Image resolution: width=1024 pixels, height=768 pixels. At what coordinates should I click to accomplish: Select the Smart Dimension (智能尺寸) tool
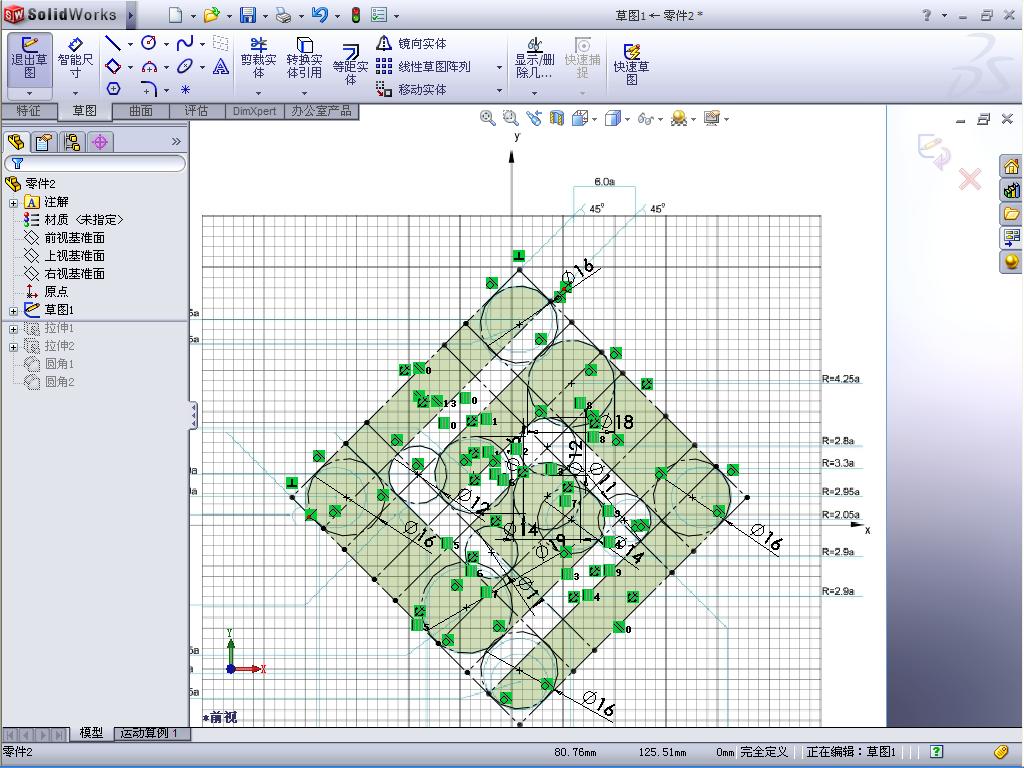point(76,58)
